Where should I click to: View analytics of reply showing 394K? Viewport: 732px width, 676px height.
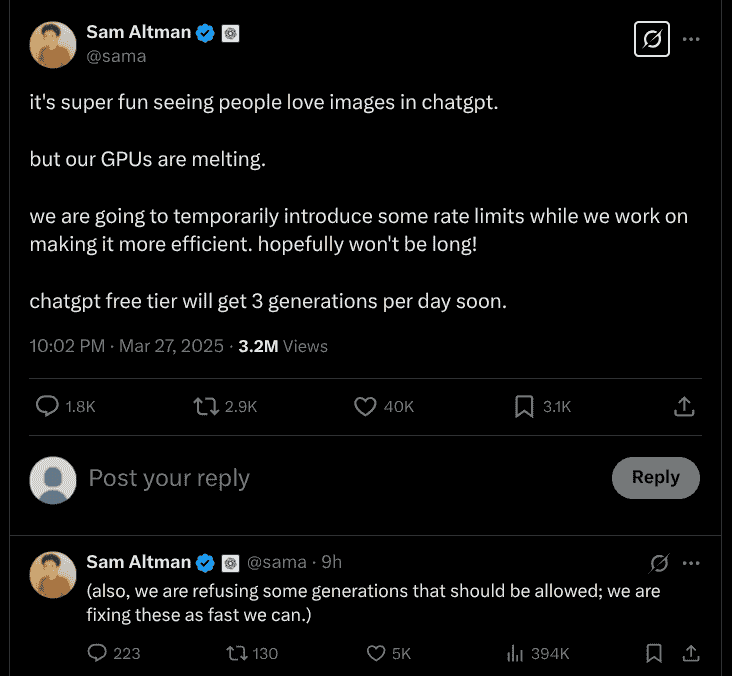point(516,653)
